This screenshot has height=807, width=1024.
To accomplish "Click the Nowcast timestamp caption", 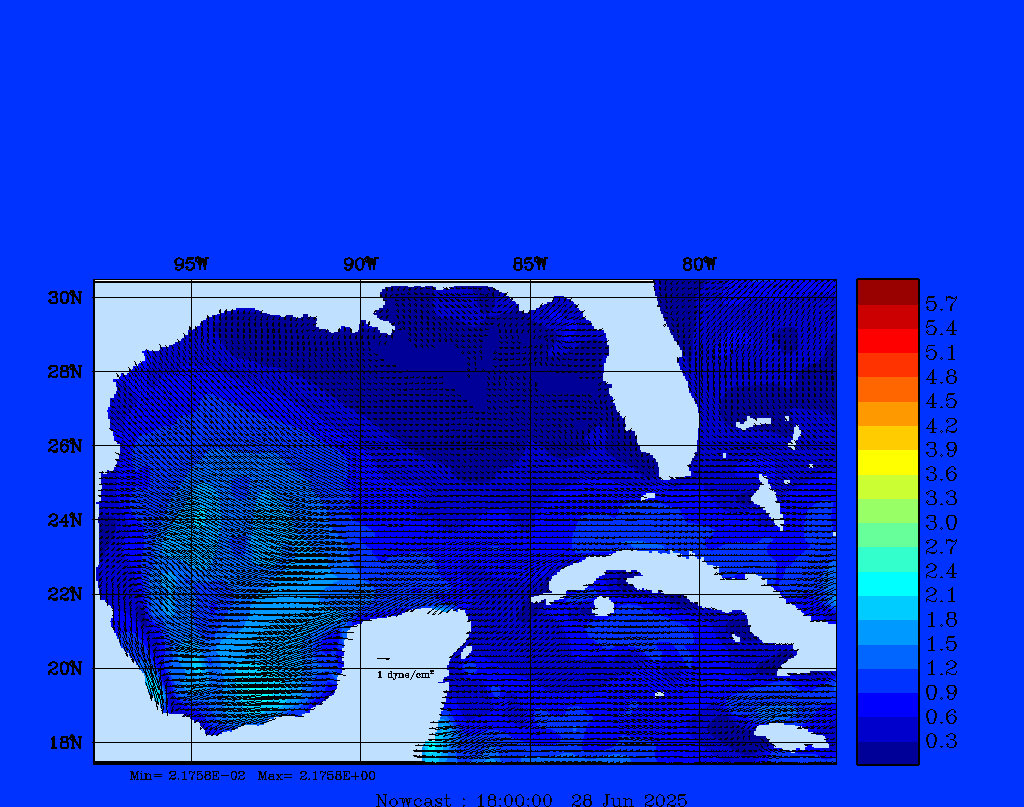I will (x=531, y=799).
